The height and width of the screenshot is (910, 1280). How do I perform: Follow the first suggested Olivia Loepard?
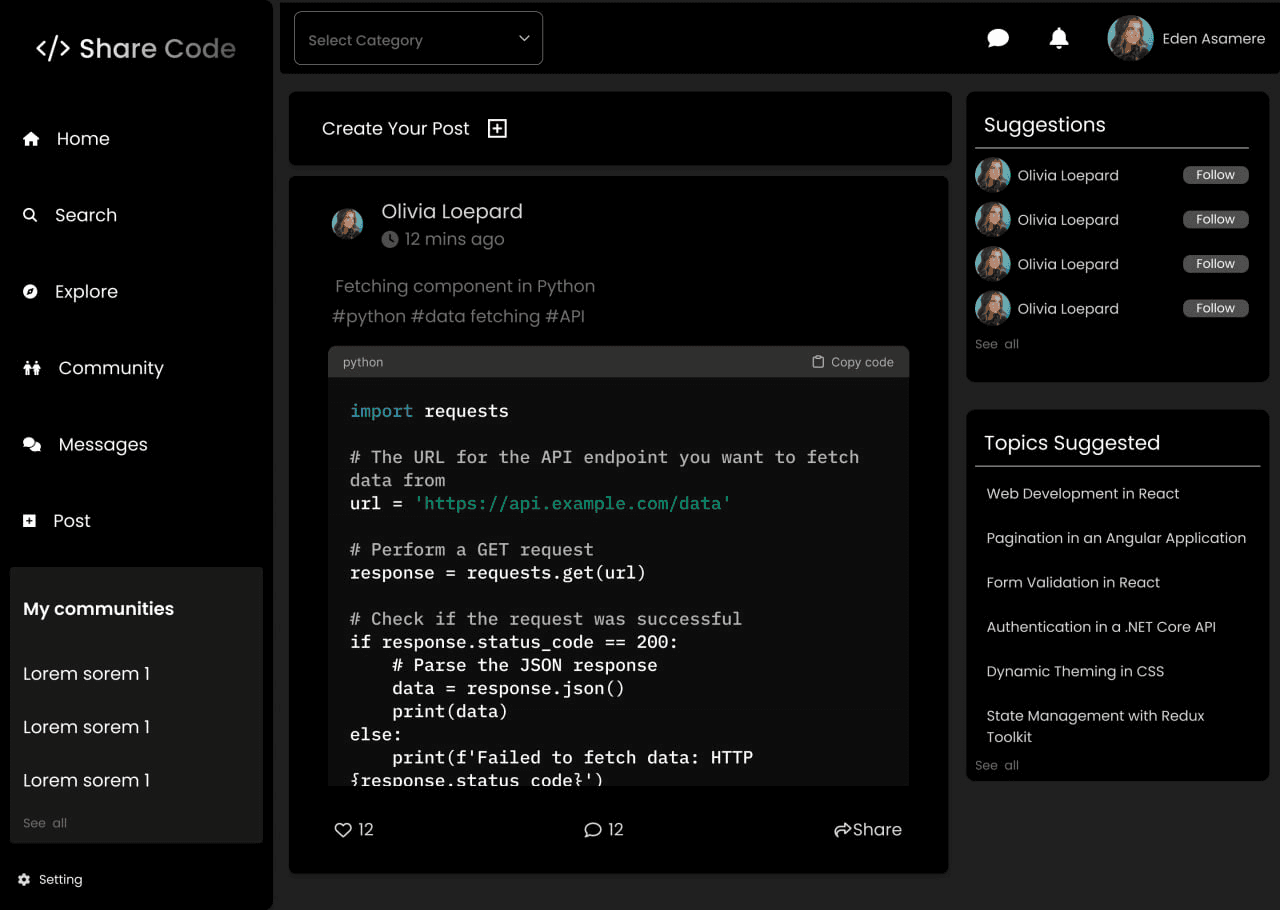[x=1215, y=175]
